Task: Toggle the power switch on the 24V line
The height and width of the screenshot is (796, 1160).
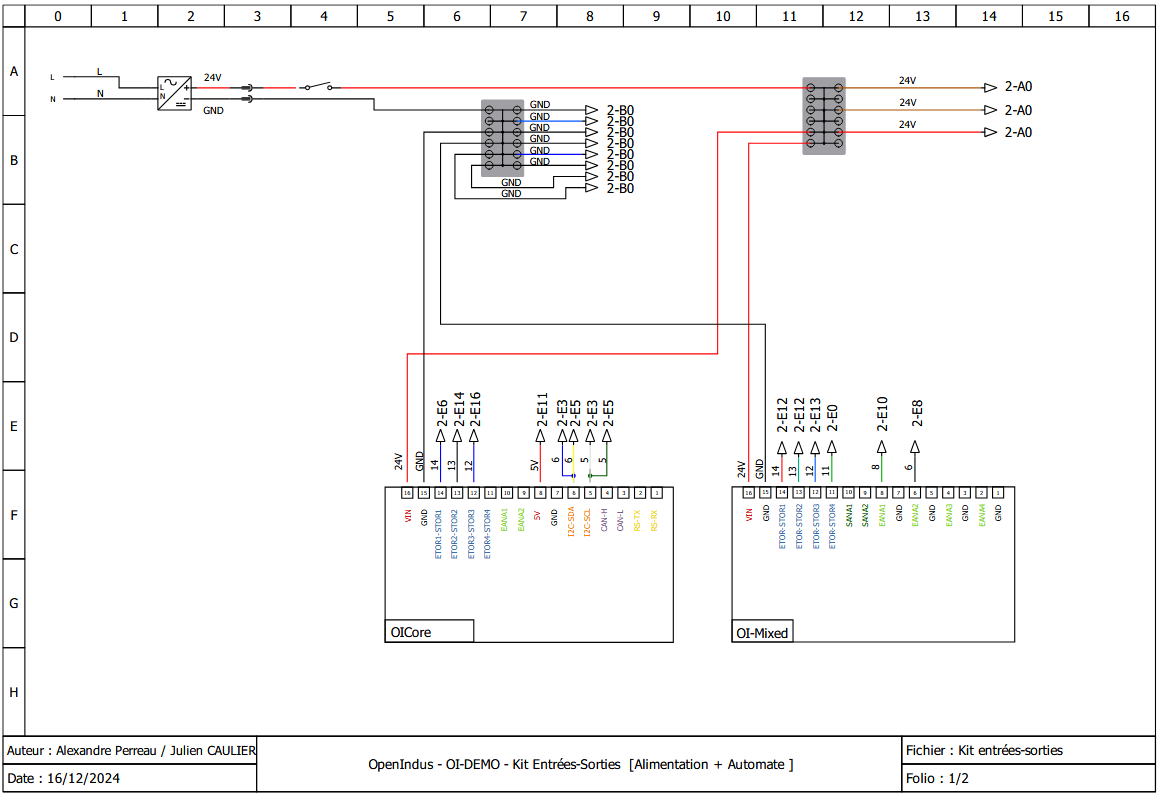Action: [x=318, y=87]
